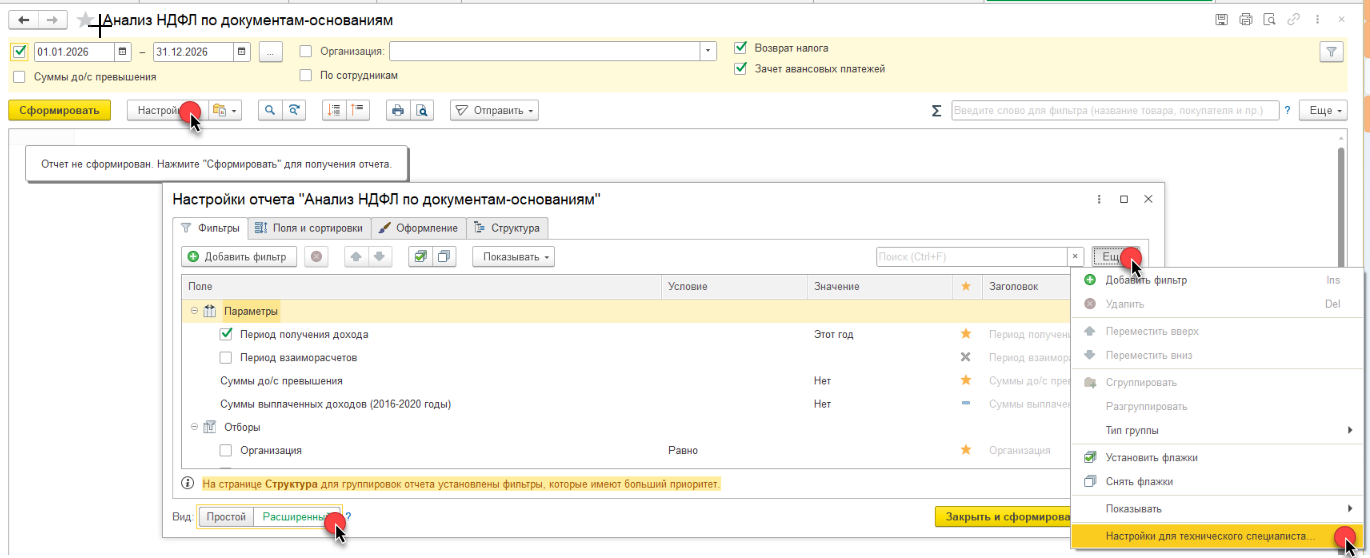Switch view to 'Расширенный' mode
Viewport: 1370px width, 558px height.
(x=296, y=517)
